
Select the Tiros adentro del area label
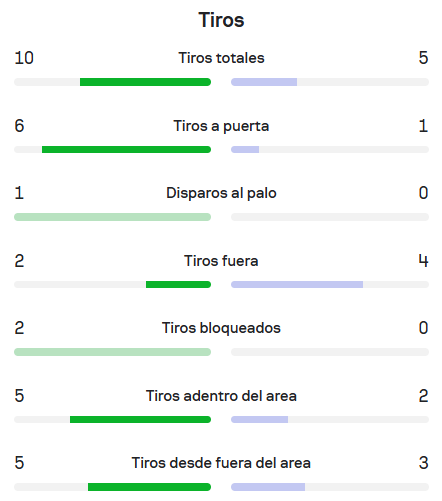tap(221, 396)
